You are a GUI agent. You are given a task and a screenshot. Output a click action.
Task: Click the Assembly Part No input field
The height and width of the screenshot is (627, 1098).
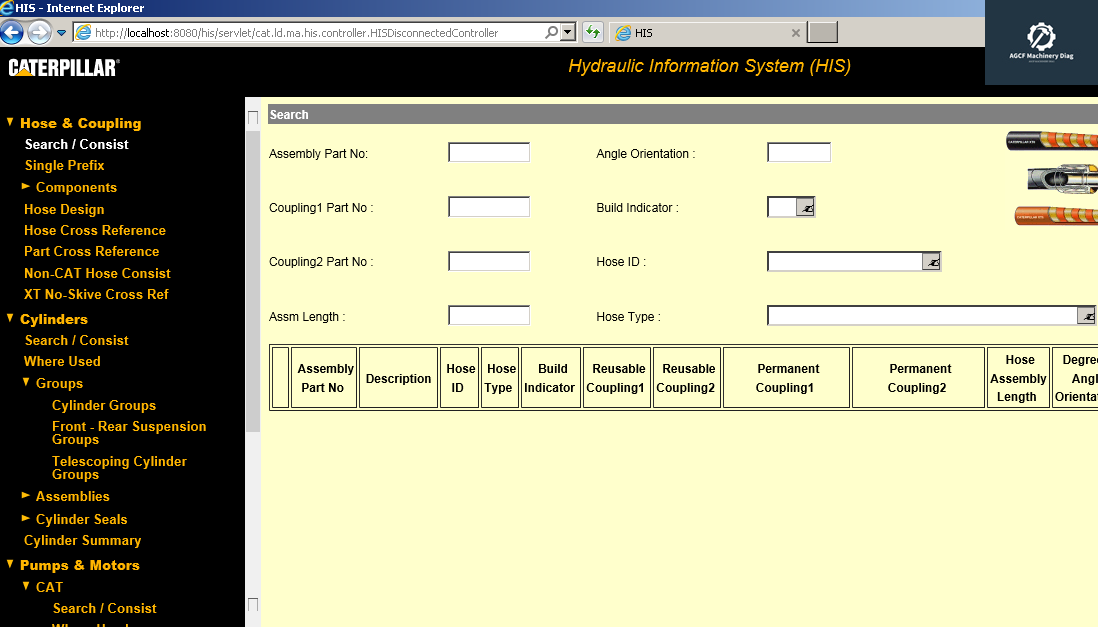click(488, 151)
